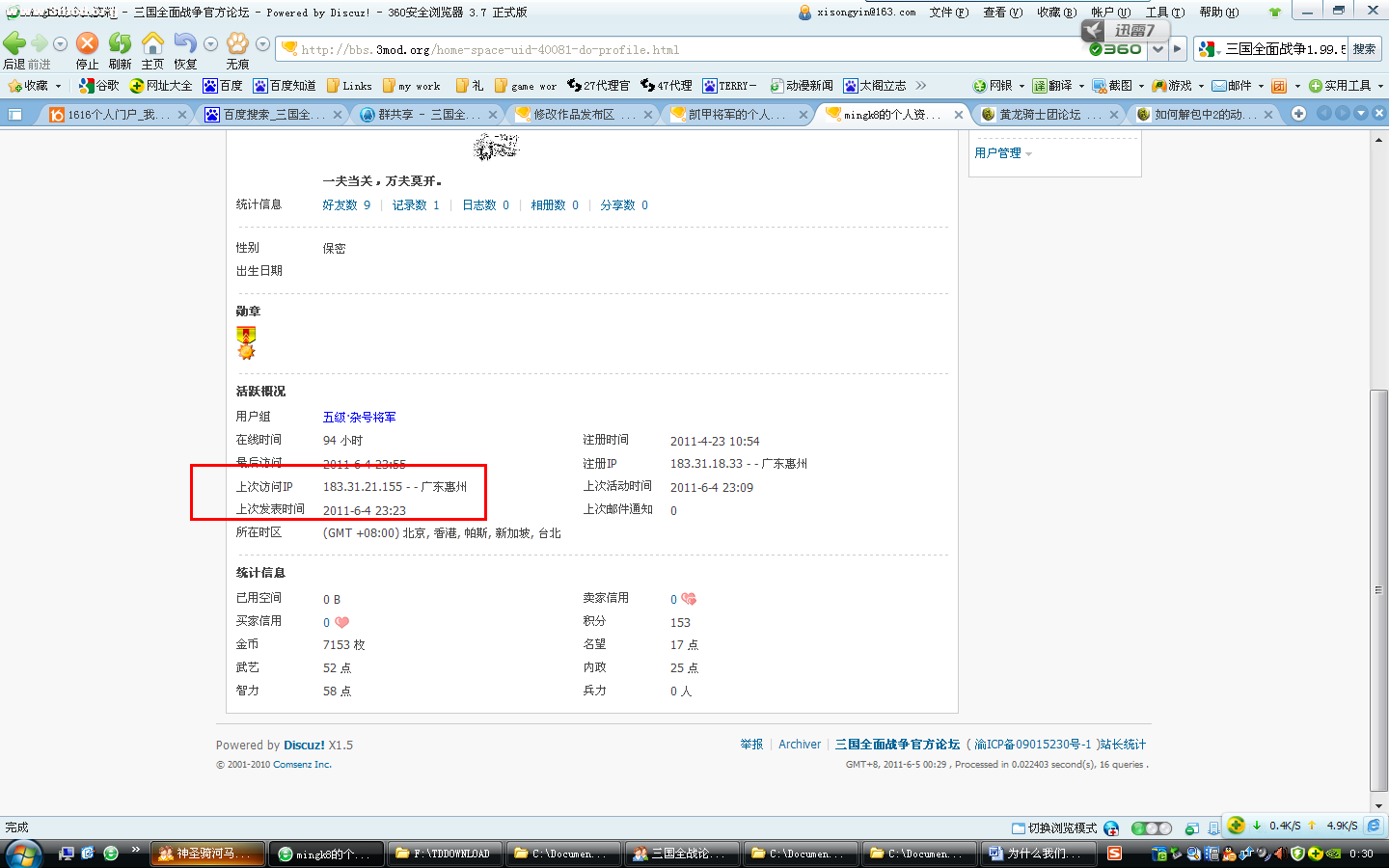Click the Restore (undo closed tab) icon
Screen dimensions: 1389x868
pyautogui.click(x=185, y=43)
